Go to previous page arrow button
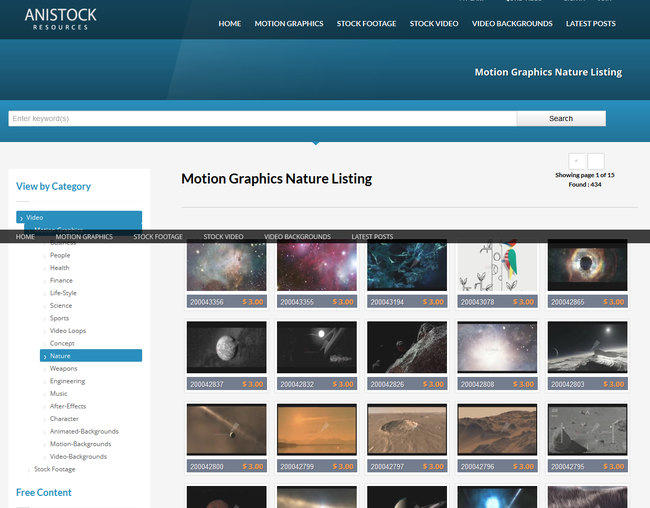650x508 pixels. [x=577, y=161]
